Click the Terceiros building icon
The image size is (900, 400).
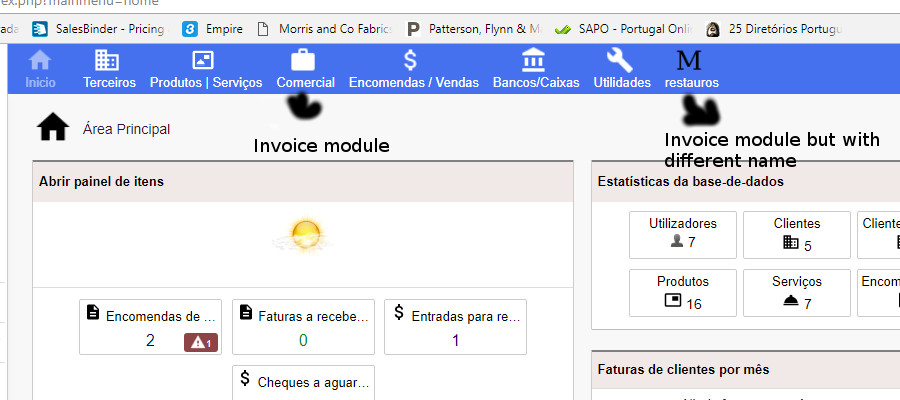[x=107, y=60]
